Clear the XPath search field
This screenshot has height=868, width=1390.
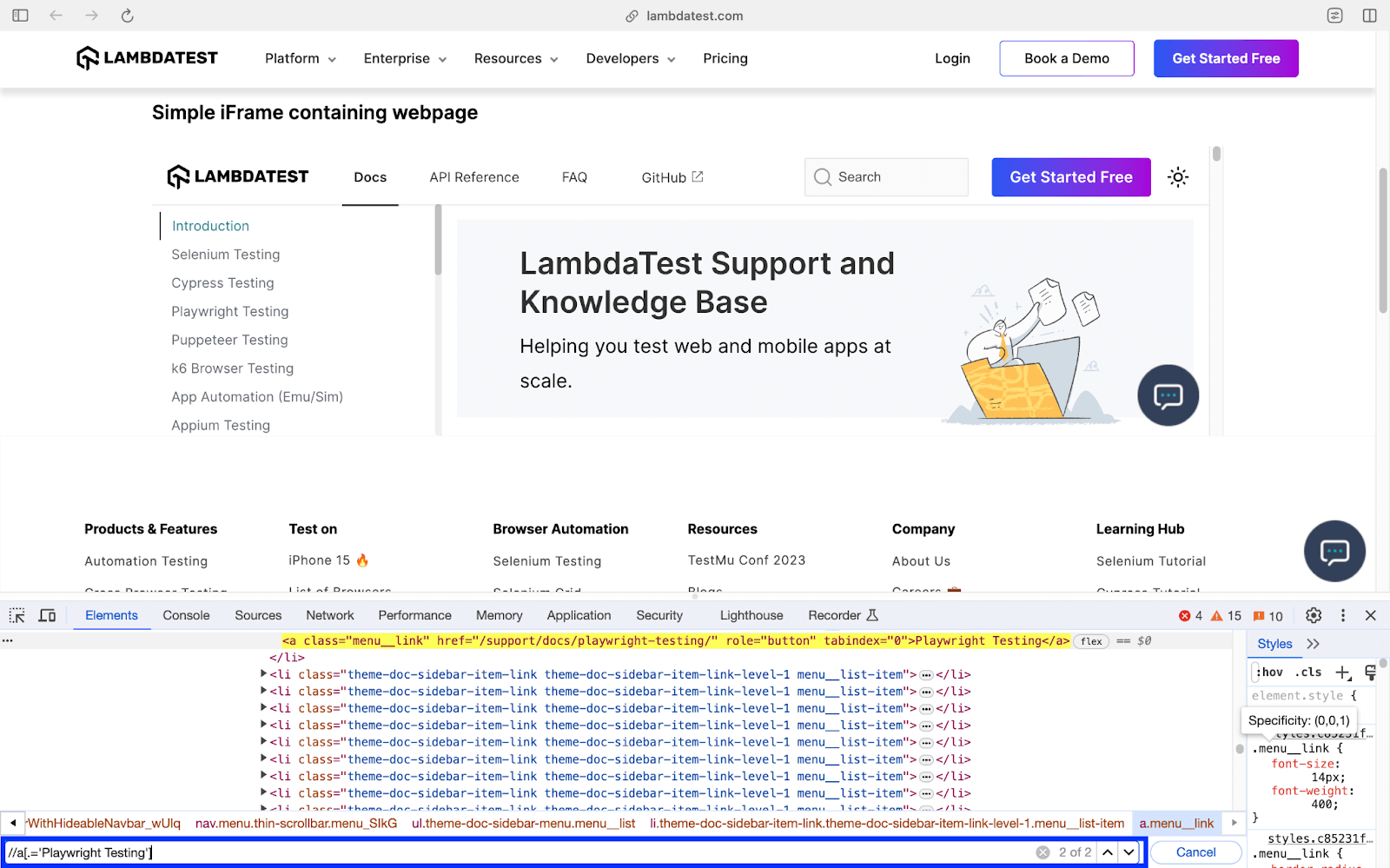click(1042, 852)
